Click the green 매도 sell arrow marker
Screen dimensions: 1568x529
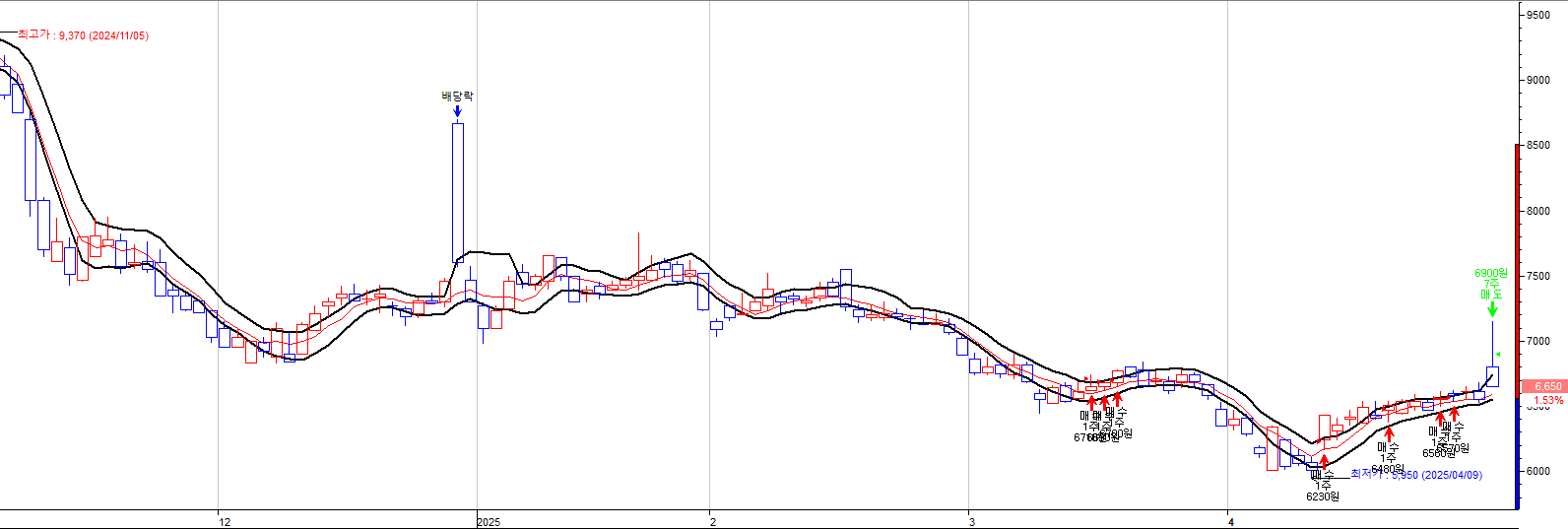pos(1492,309)
